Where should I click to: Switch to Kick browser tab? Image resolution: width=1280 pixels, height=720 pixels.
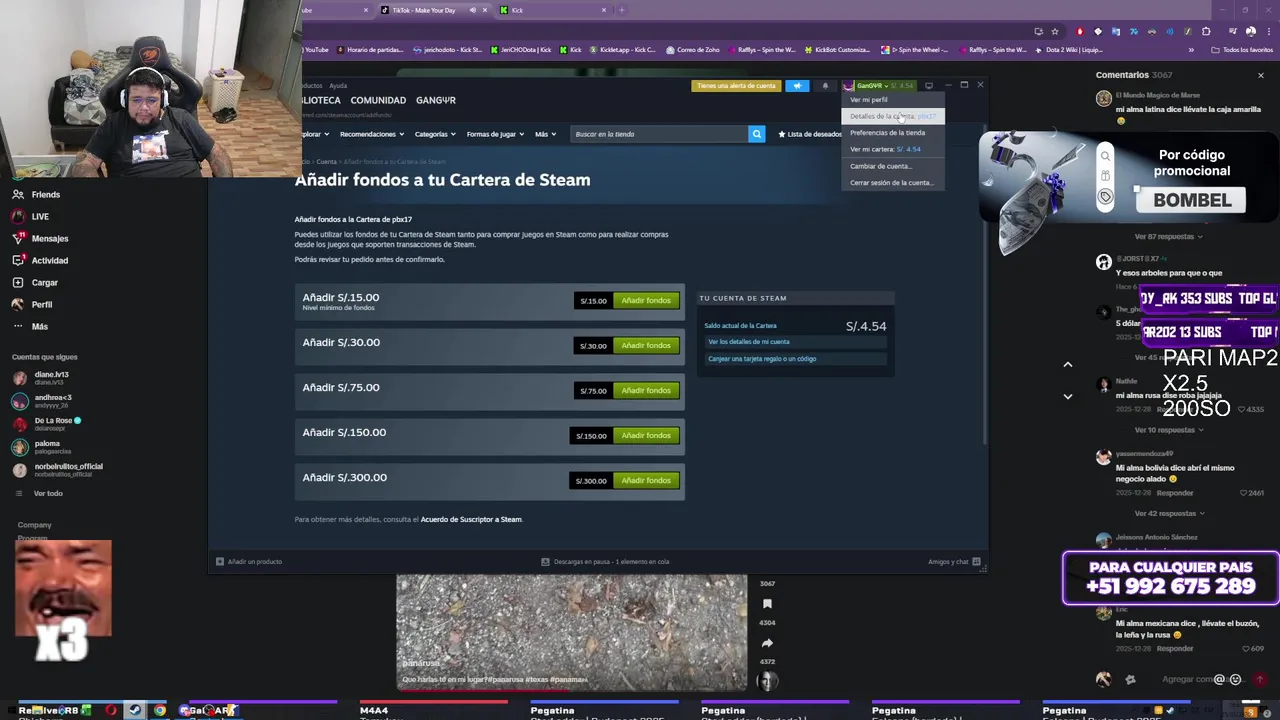pos(555,10)
